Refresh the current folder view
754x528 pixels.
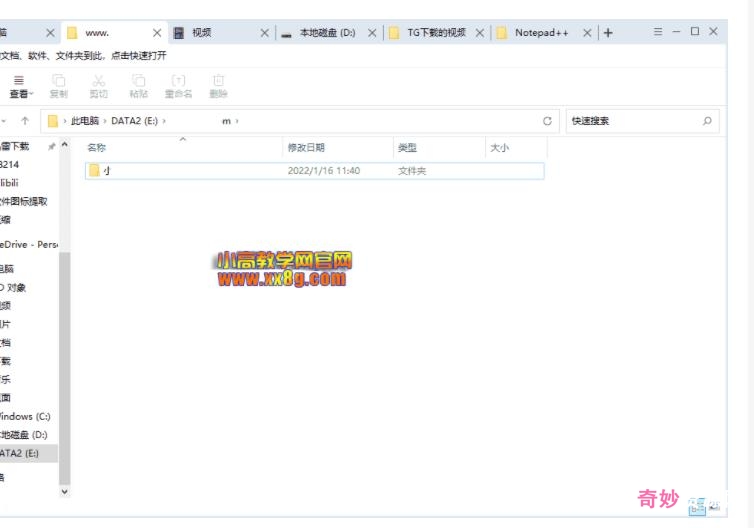pyautogui.click(x=547, y=121)
